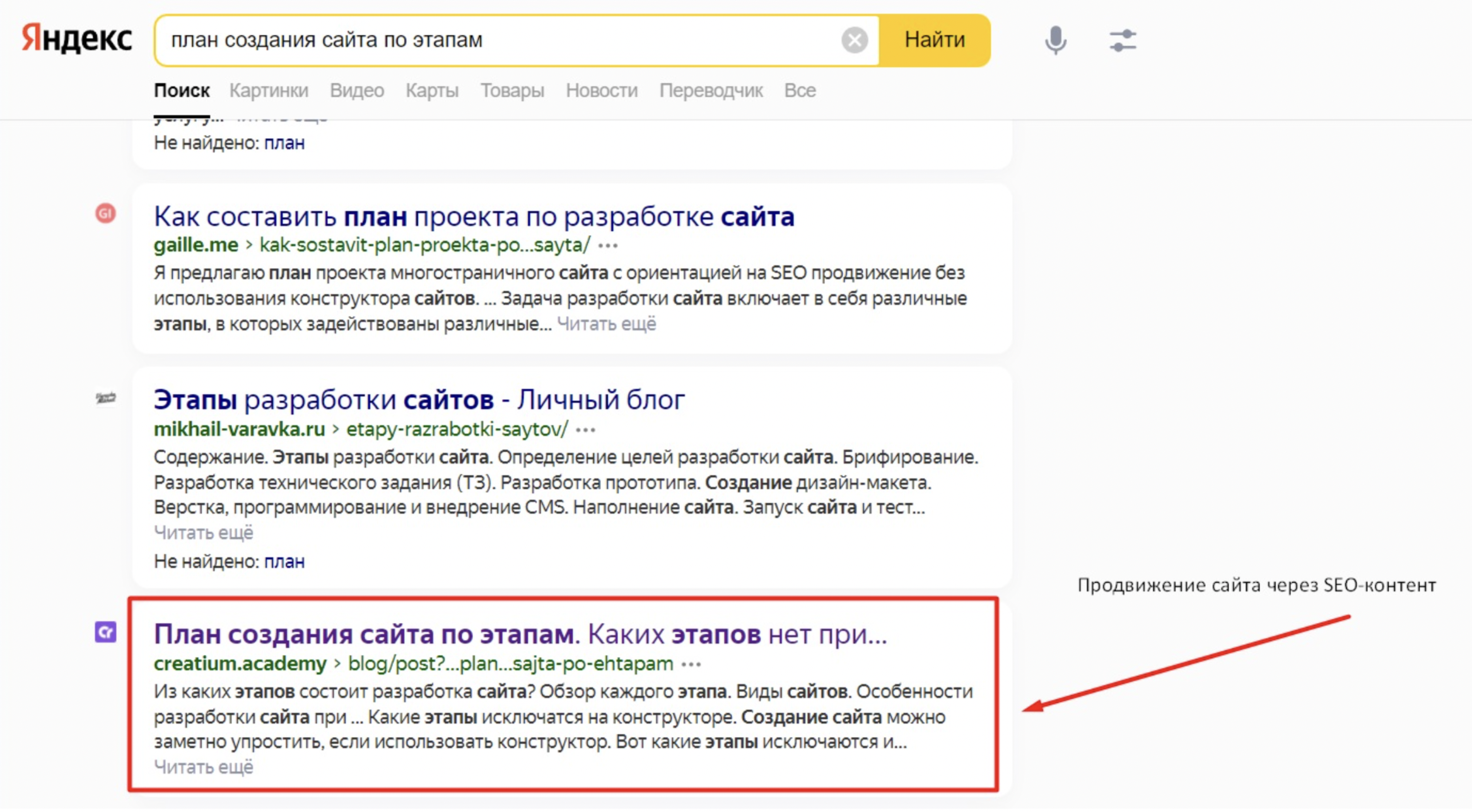The height and width of the screenshot is (812, 1472).
Task: Open result 'Как составить план проекта по разработке сайта'
Action: coord(474,217)
